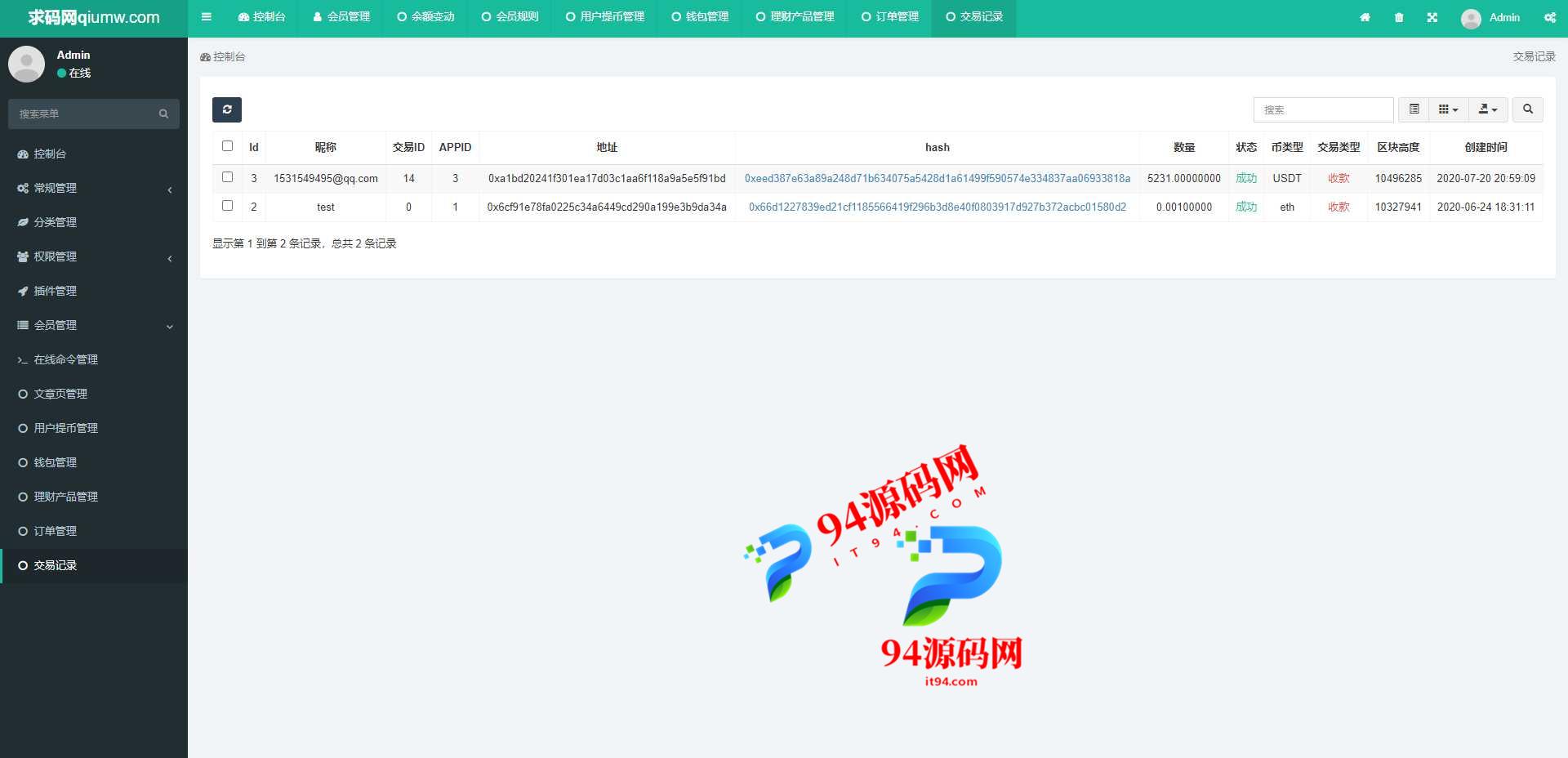Open 控制台 in the sidebar
1568x758 pixels.
[x=94, y=154]
